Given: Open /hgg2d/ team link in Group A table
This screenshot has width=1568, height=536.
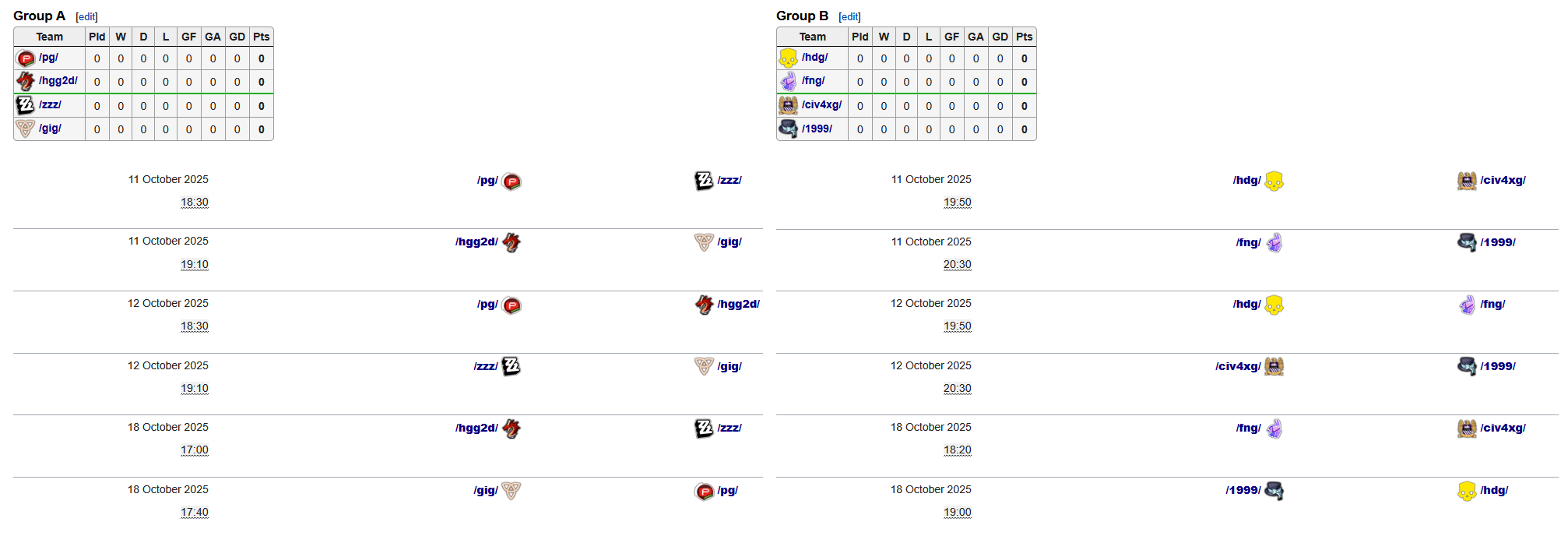Looking at the screenshot, I should point(58,81).
